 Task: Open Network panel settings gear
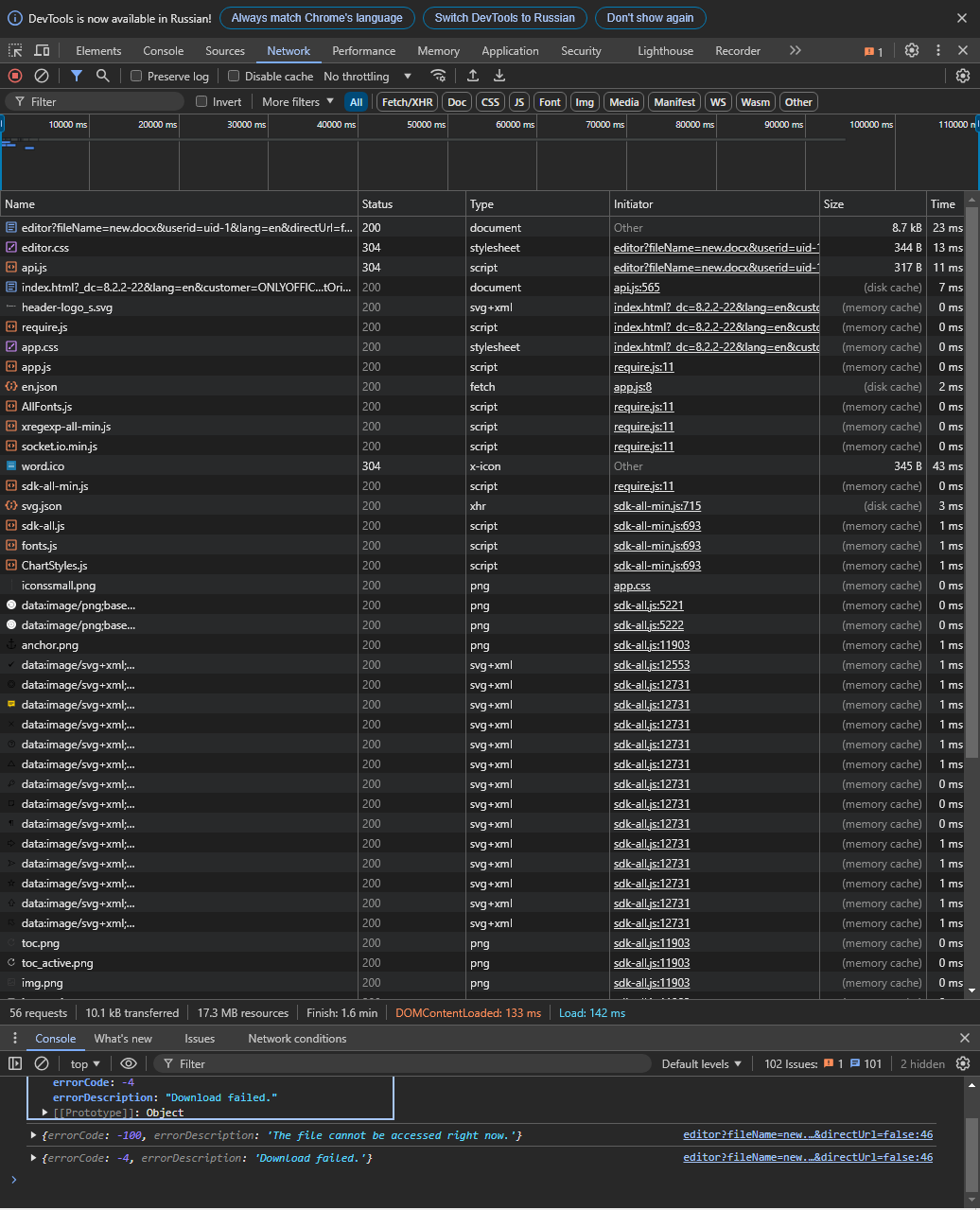click(963, 76)
